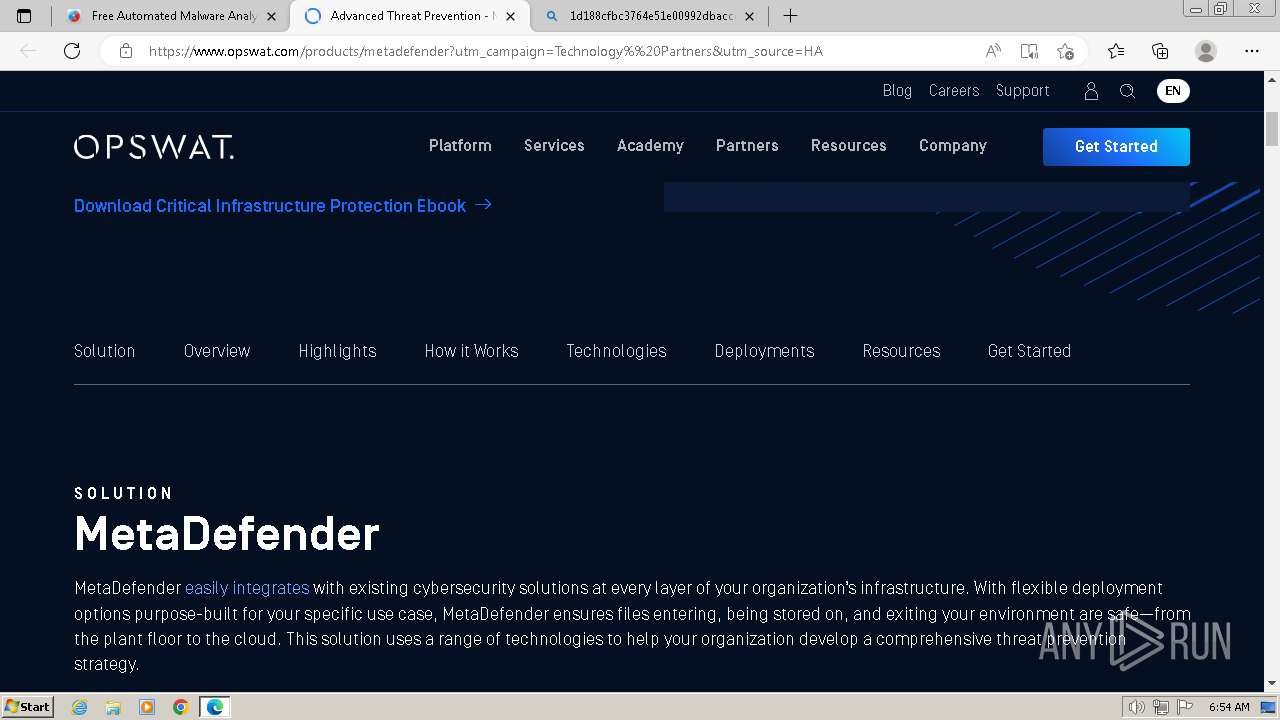The image size is (1280, 720).
Task: Open Read aloud icon in address bar
Action: tap(993, 51)
